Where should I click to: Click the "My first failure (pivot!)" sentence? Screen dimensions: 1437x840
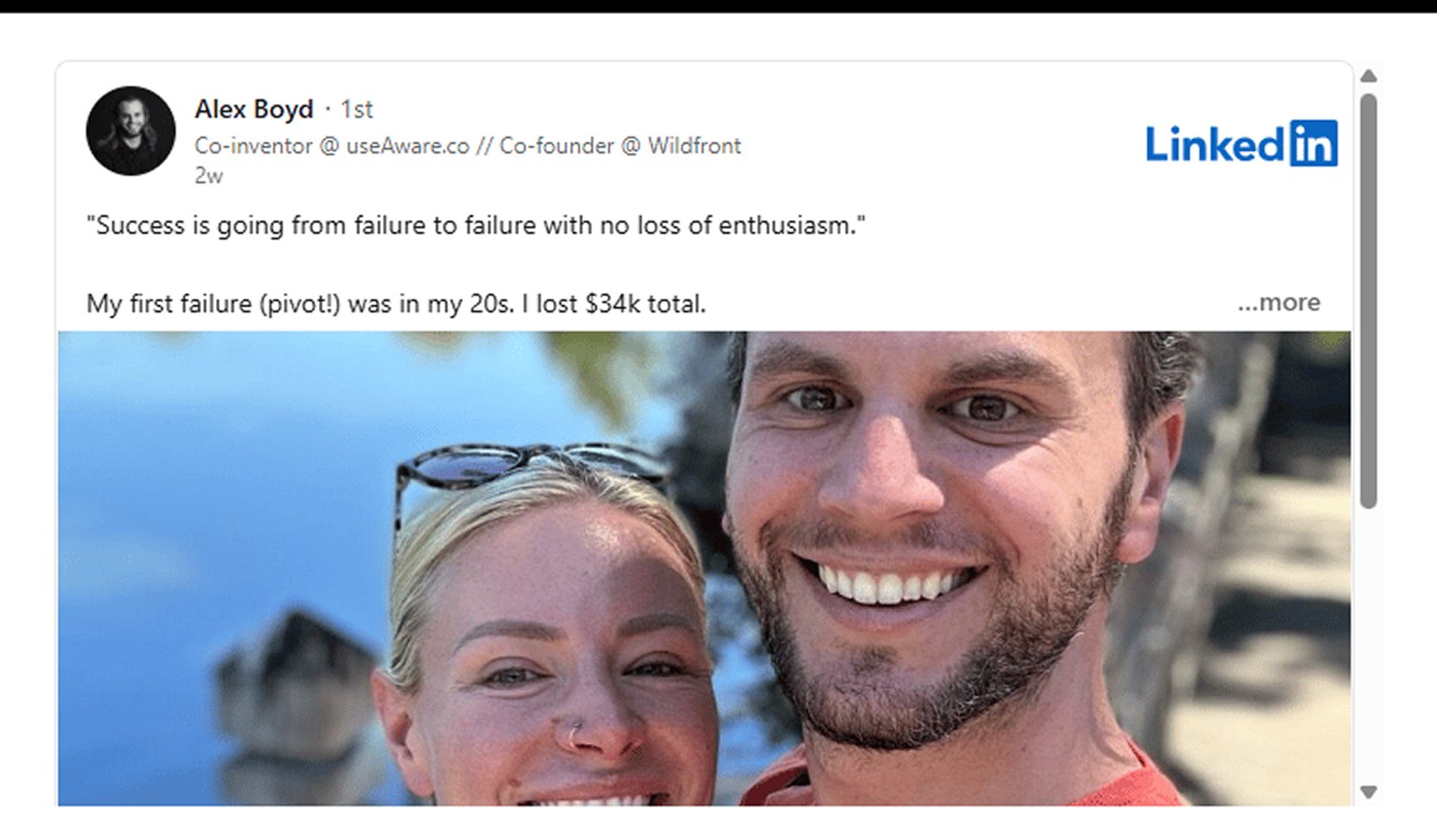click(x=396, y=304)
